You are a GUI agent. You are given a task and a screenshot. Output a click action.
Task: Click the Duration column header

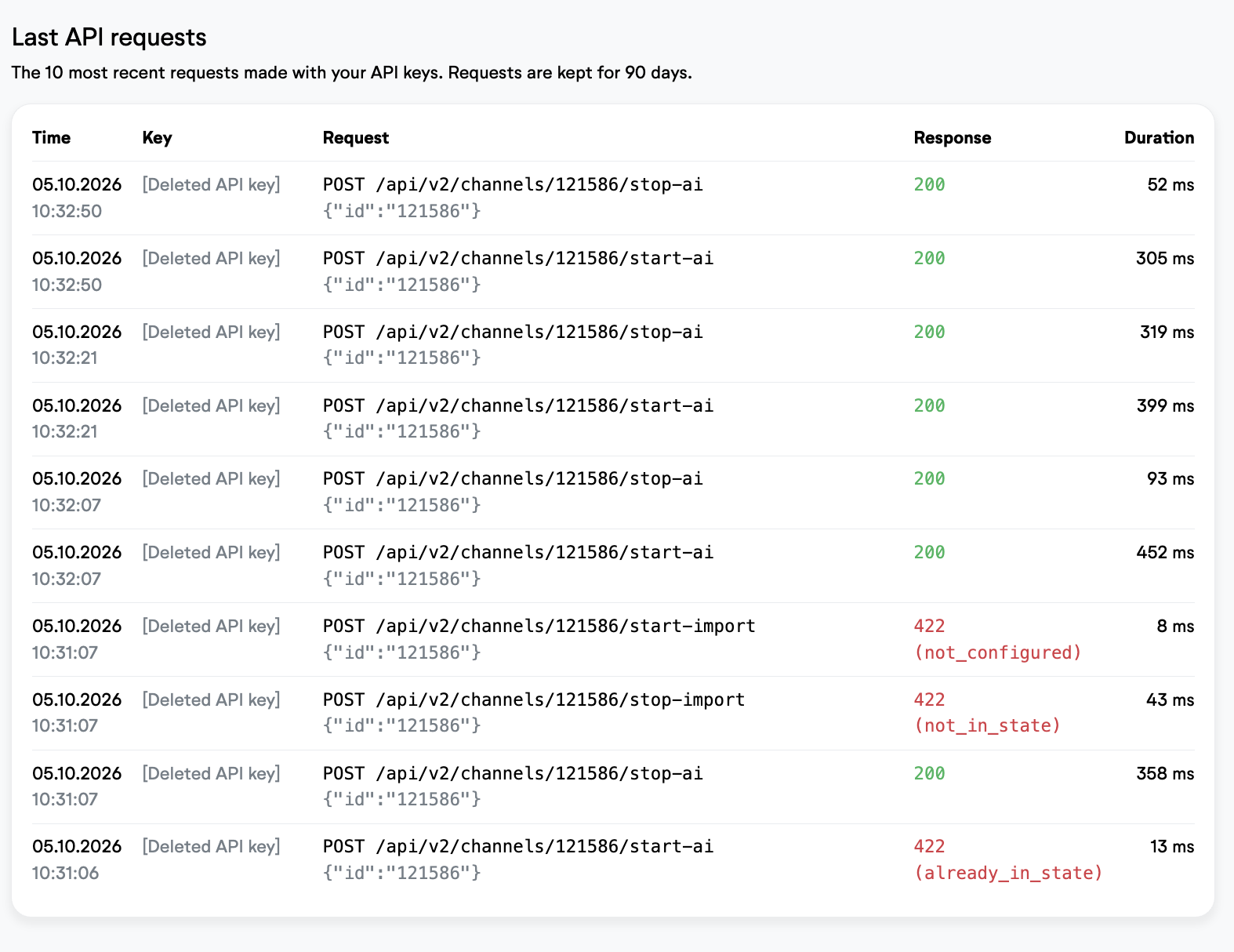(x=1160, y=138)
